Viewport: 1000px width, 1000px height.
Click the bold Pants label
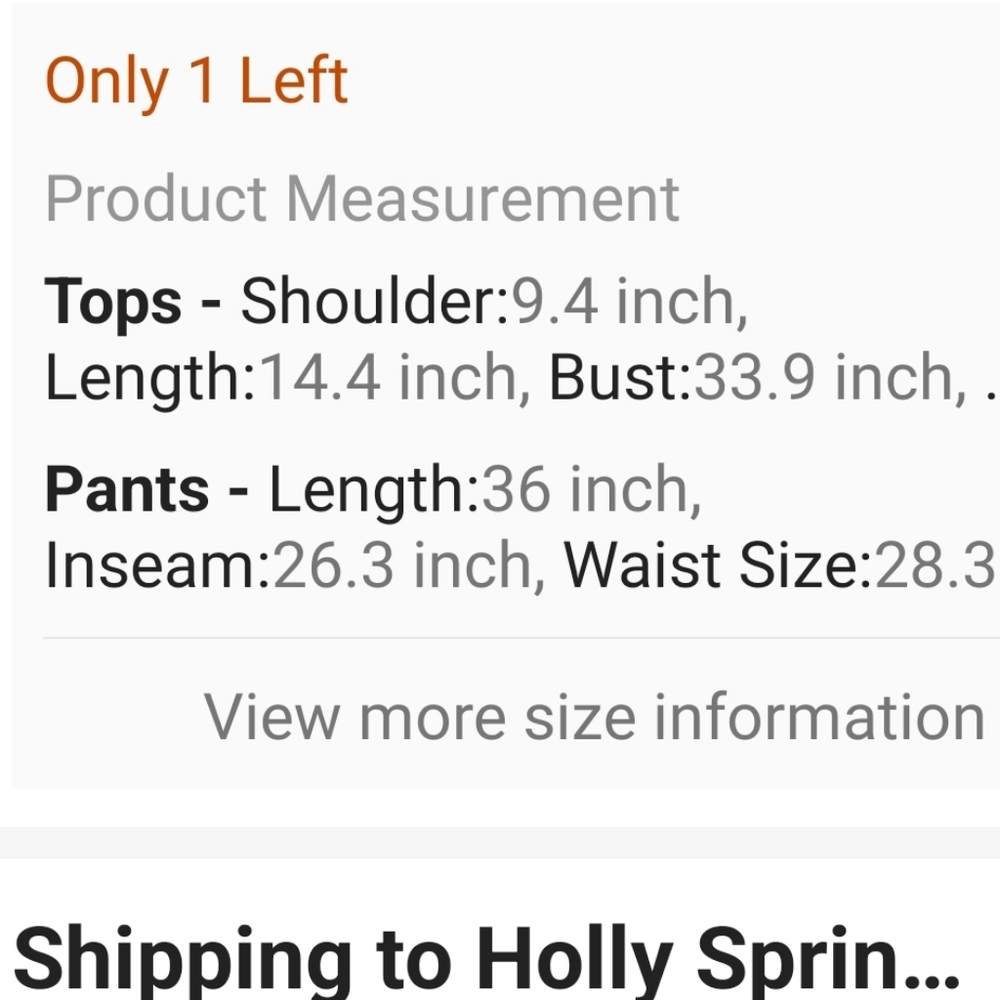[x=127, y=490]
